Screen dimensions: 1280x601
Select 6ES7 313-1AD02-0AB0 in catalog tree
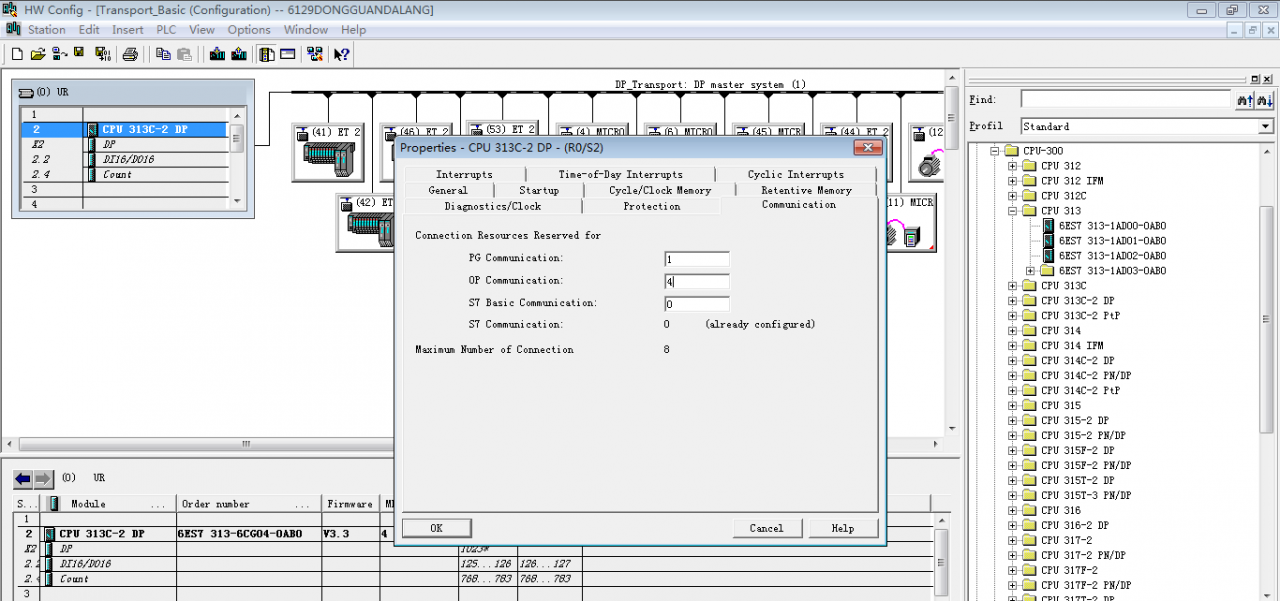tap(1112, 256)
